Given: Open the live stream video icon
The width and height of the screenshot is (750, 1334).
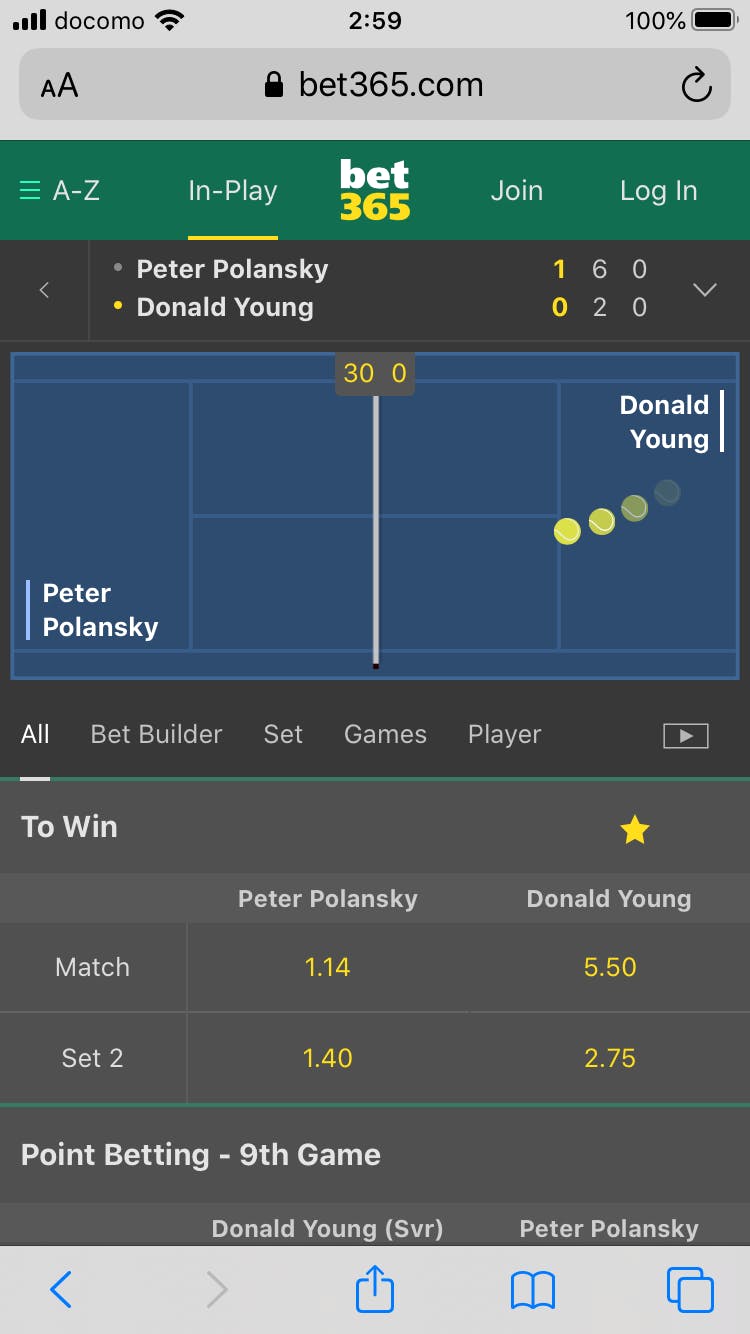Looking at the screenshot, I should tap(685, 736).
